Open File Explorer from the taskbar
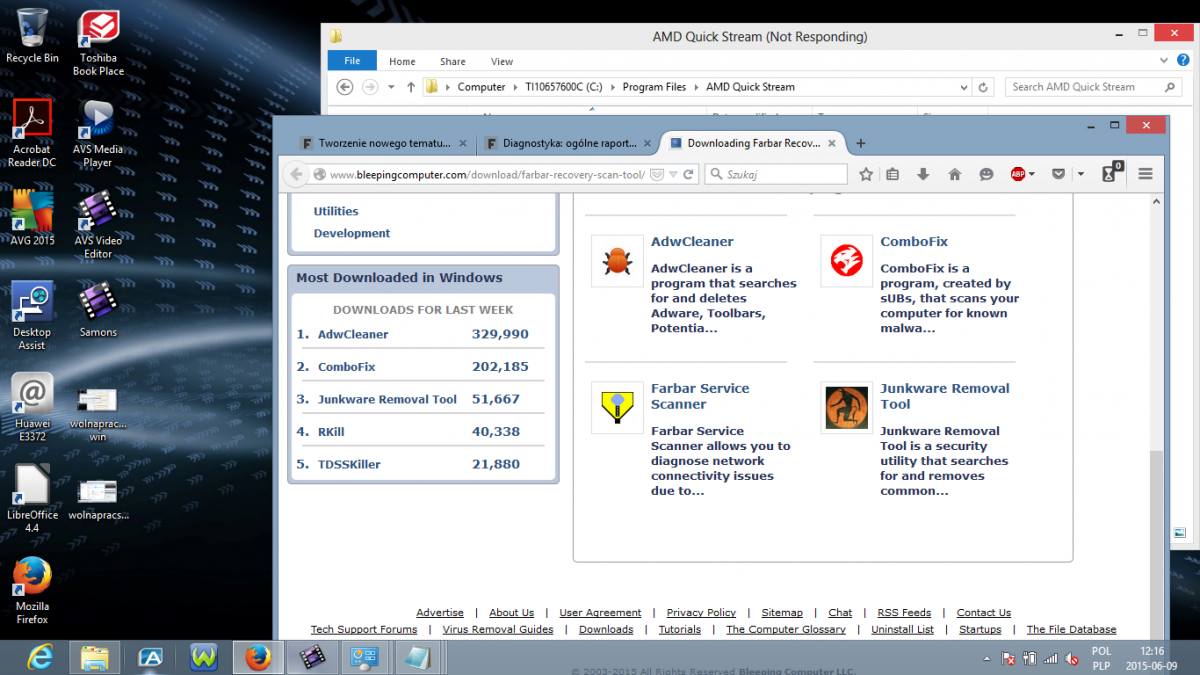Screen dimensions: 1200x675 [x=95, y=658]
